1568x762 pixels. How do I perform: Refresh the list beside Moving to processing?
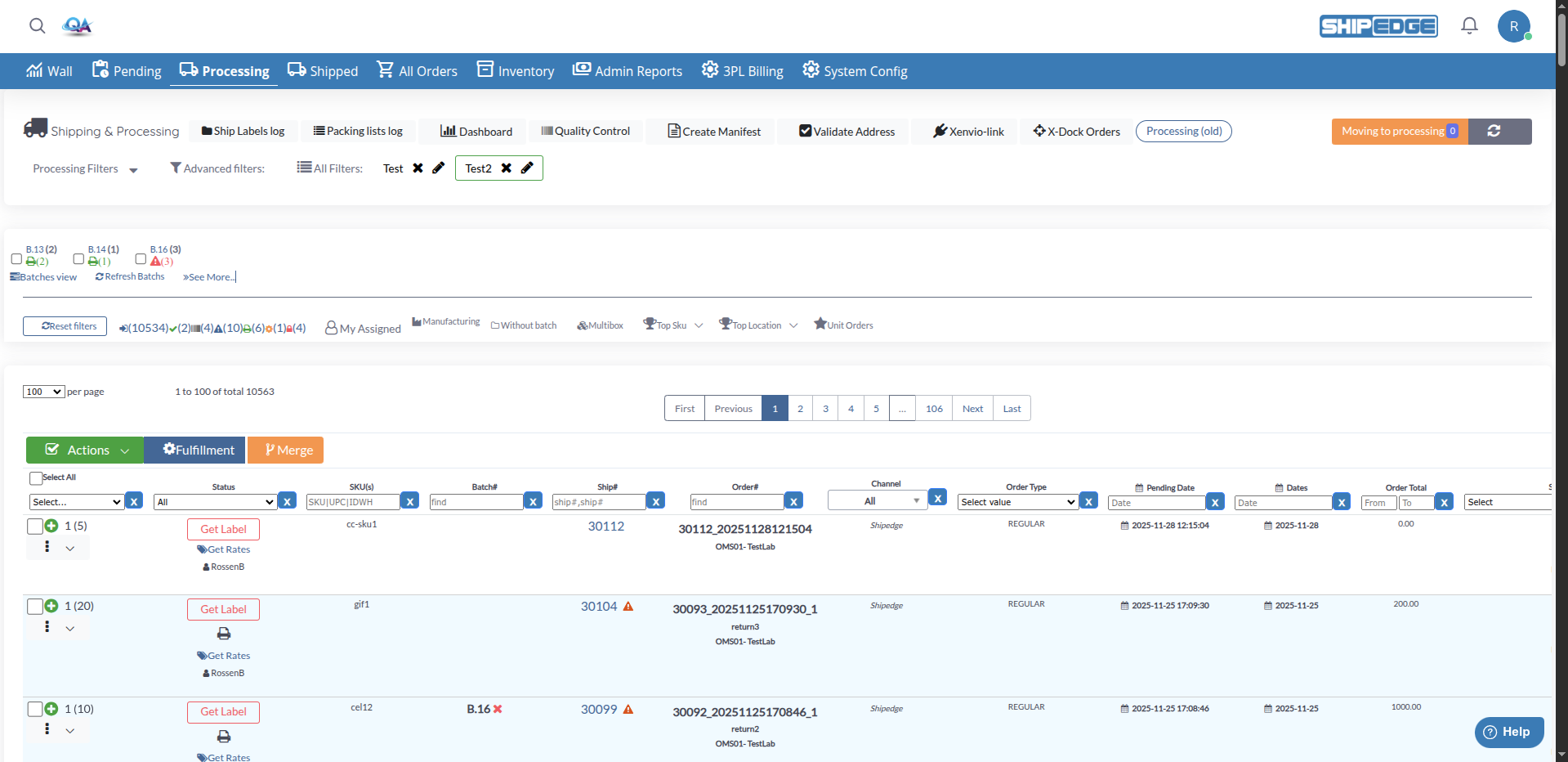pyautogui.click(x=1494, y=131)
